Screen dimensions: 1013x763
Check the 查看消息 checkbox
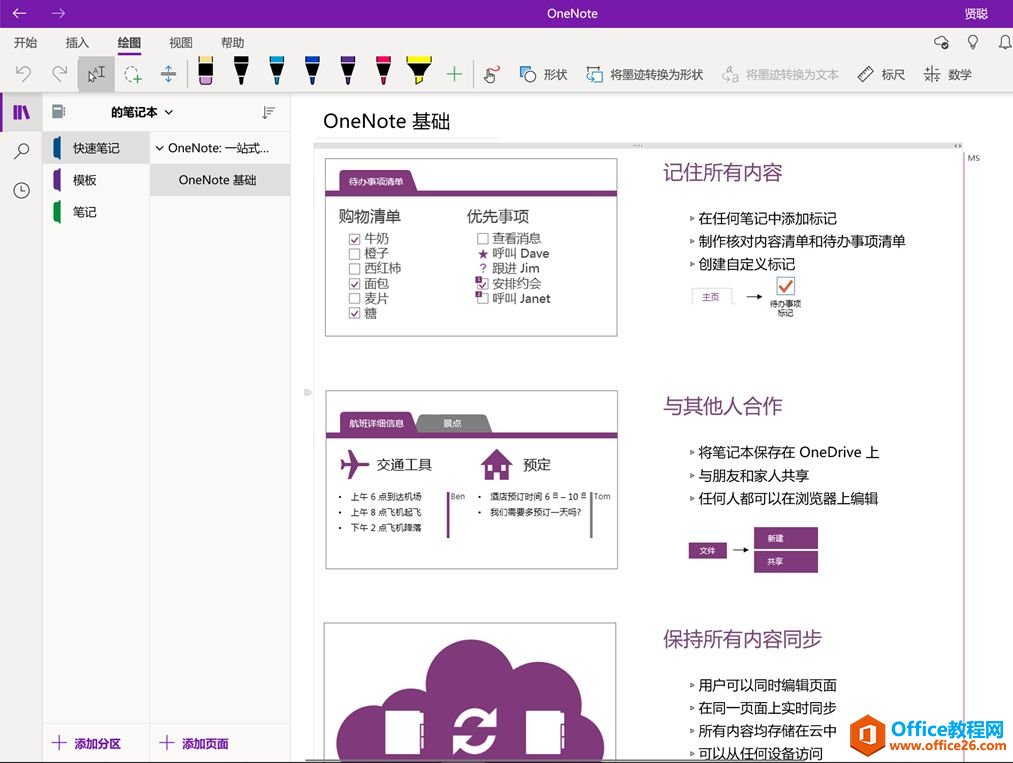(x=483, y=238)
